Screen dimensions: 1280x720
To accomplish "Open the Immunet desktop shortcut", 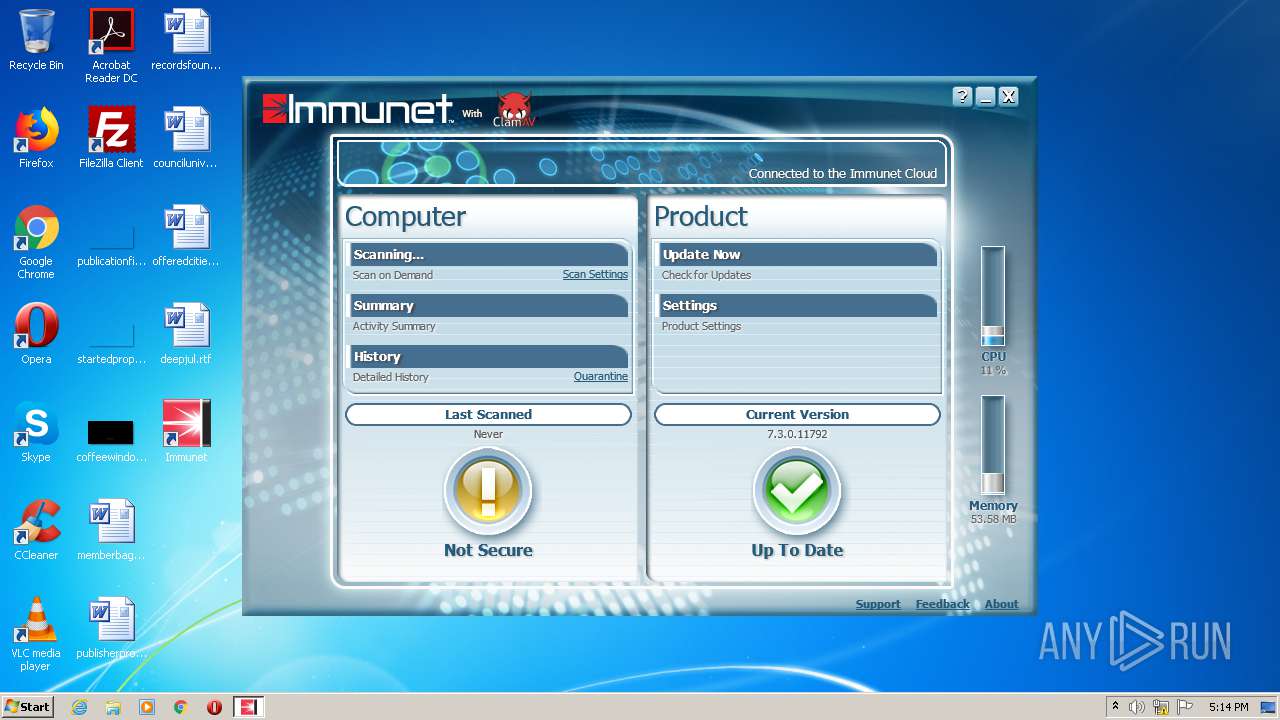I will (x=186, y=432).
